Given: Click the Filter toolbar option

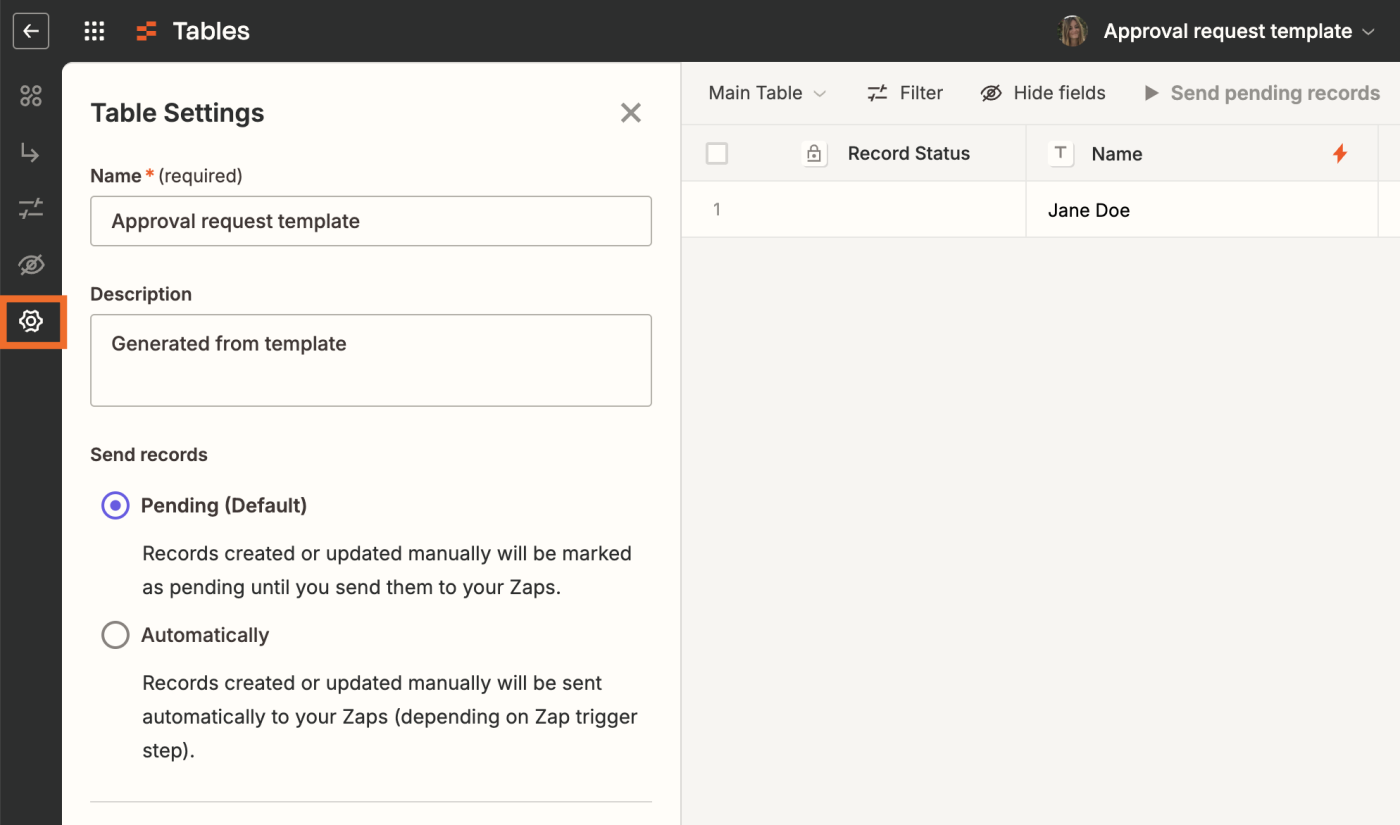Looking at the screenshot, I should coord(905,93).
